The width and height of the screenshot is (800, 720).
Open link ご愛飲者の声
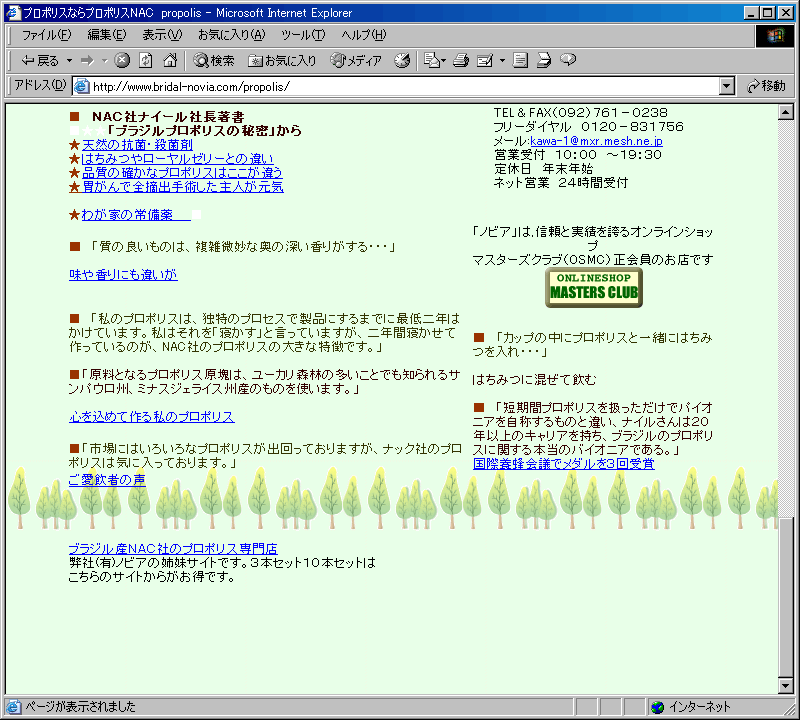point(107,480)
